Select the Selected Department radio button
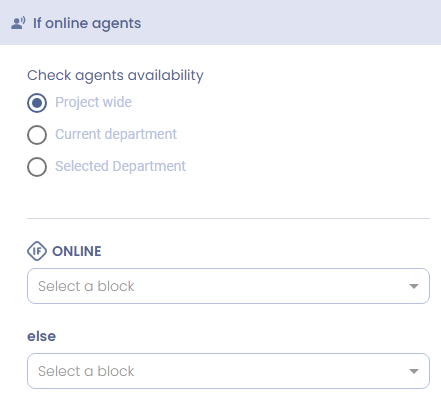 pyautogui.click(x=37, y=167)
